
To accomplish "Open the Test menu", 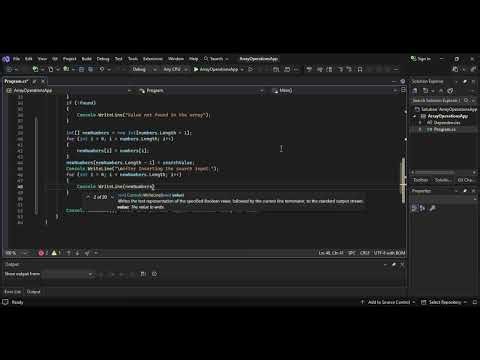I will coord(119,59).
